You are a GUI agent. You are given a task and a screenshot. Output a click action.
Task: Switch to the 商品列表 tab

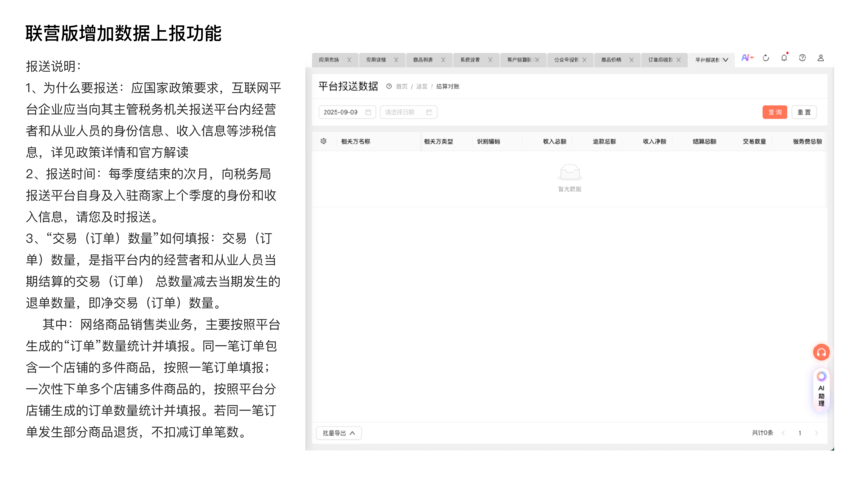click(423, 60)
